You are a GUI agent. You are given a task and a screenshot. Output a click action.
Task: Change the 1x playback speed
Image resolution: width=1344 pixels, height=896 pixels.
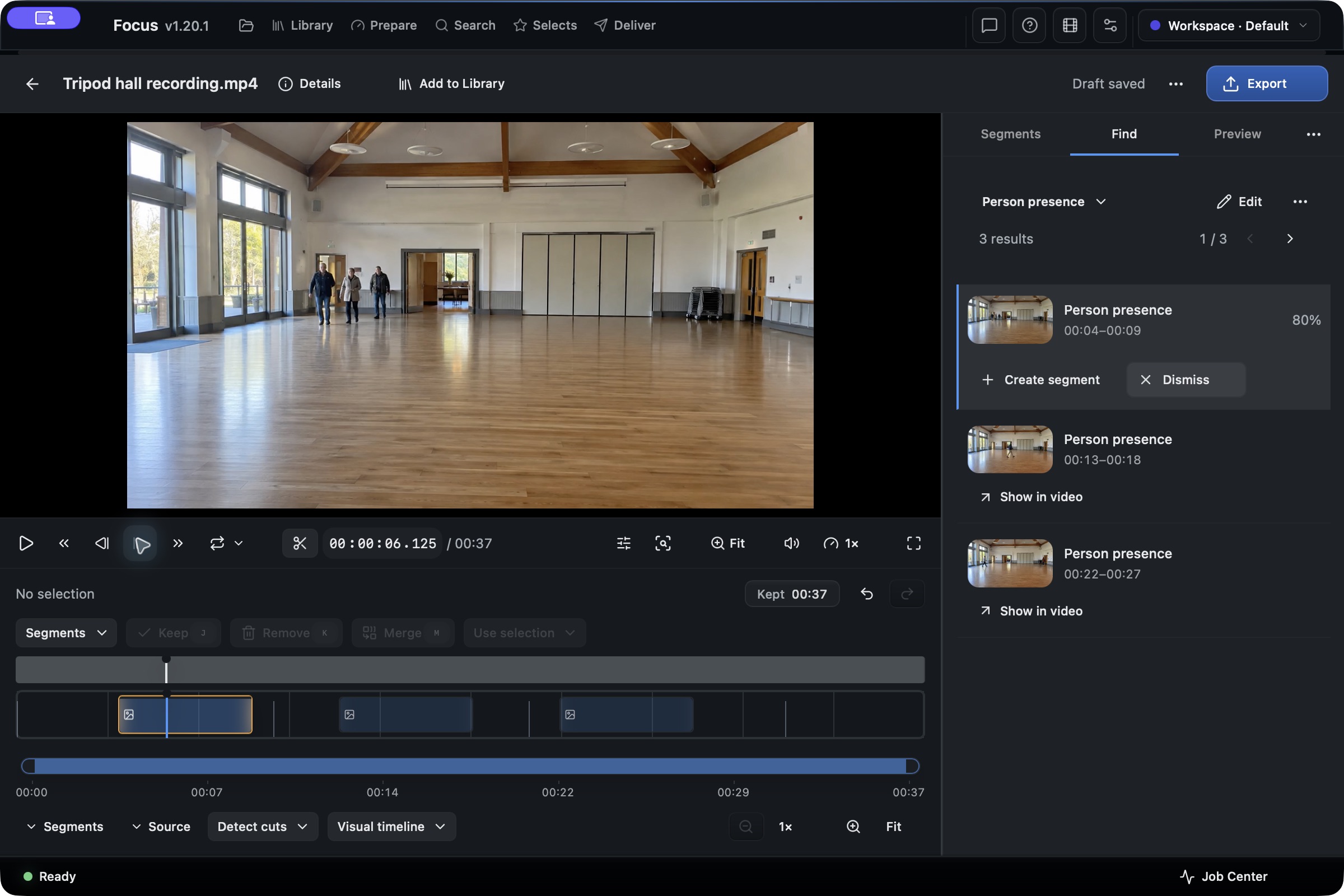[x=841, y=543]
